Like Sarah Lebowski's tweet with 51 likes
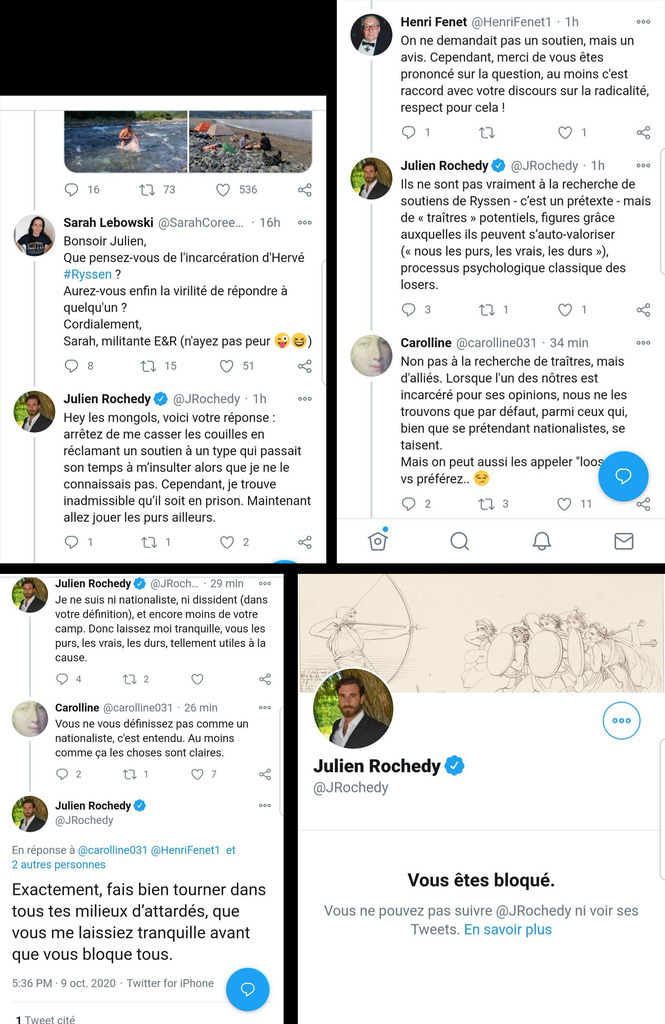 (226, 366)
